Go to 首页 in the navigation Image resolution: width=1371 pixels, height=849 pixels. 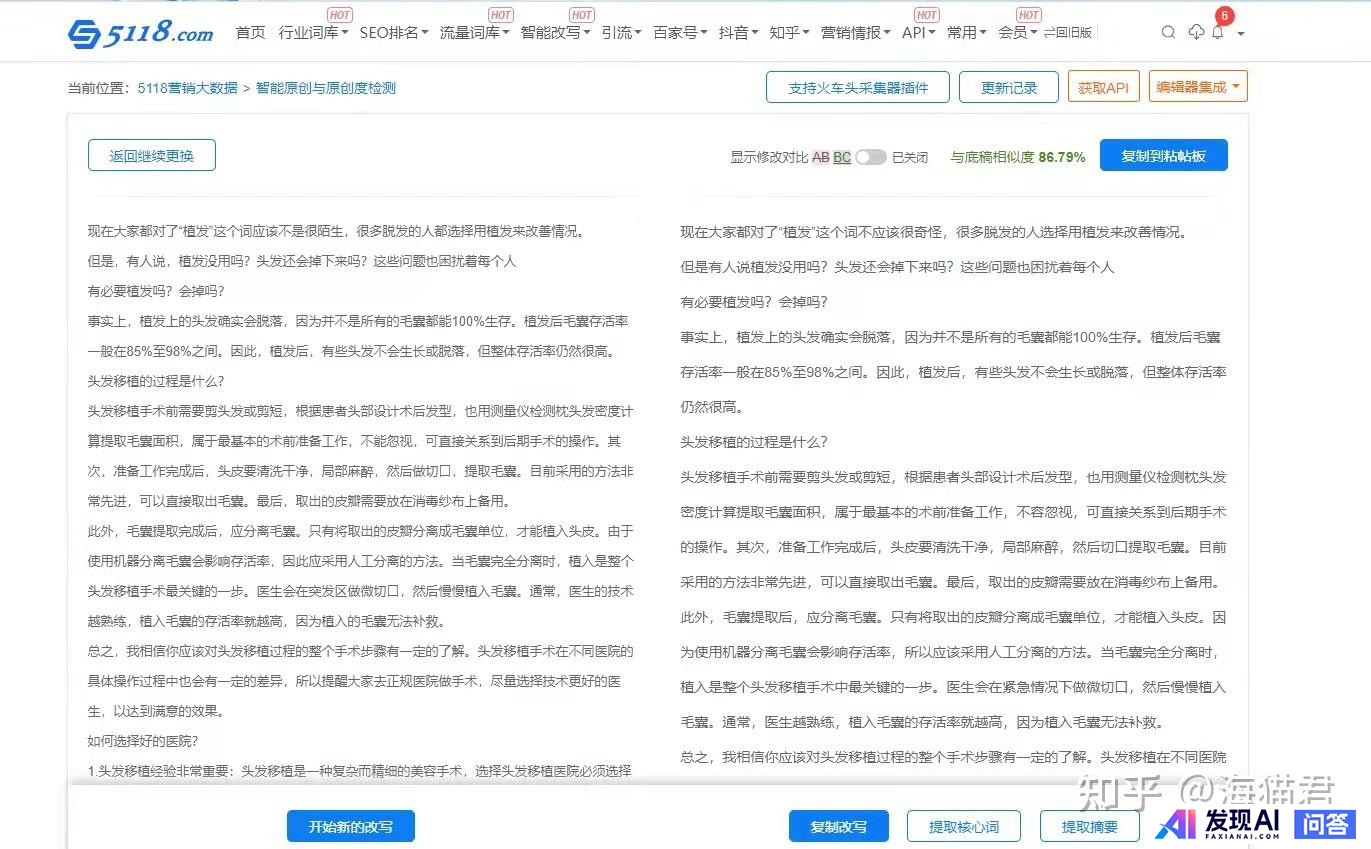(x=250, y=33)
